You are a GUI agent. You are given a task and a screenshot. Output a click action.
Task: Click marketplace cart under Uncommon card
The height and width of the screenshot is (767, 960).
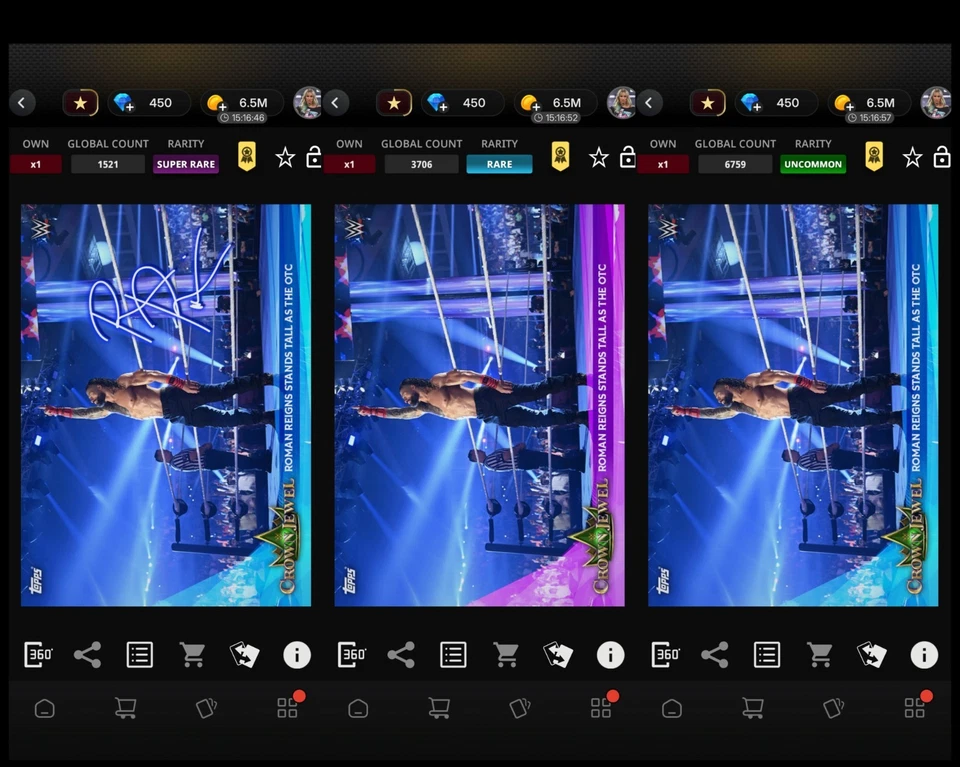point(819,654)
